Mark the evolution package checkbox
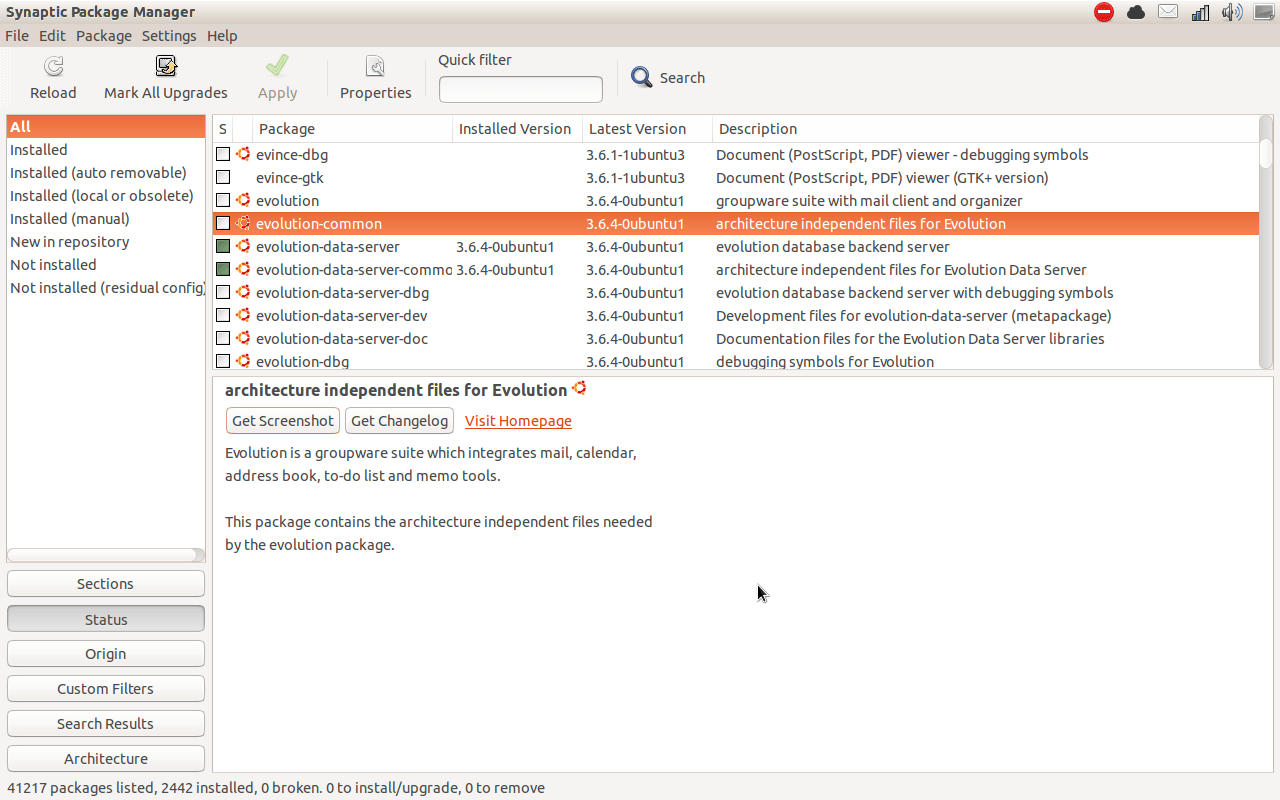 coord(223,201)
